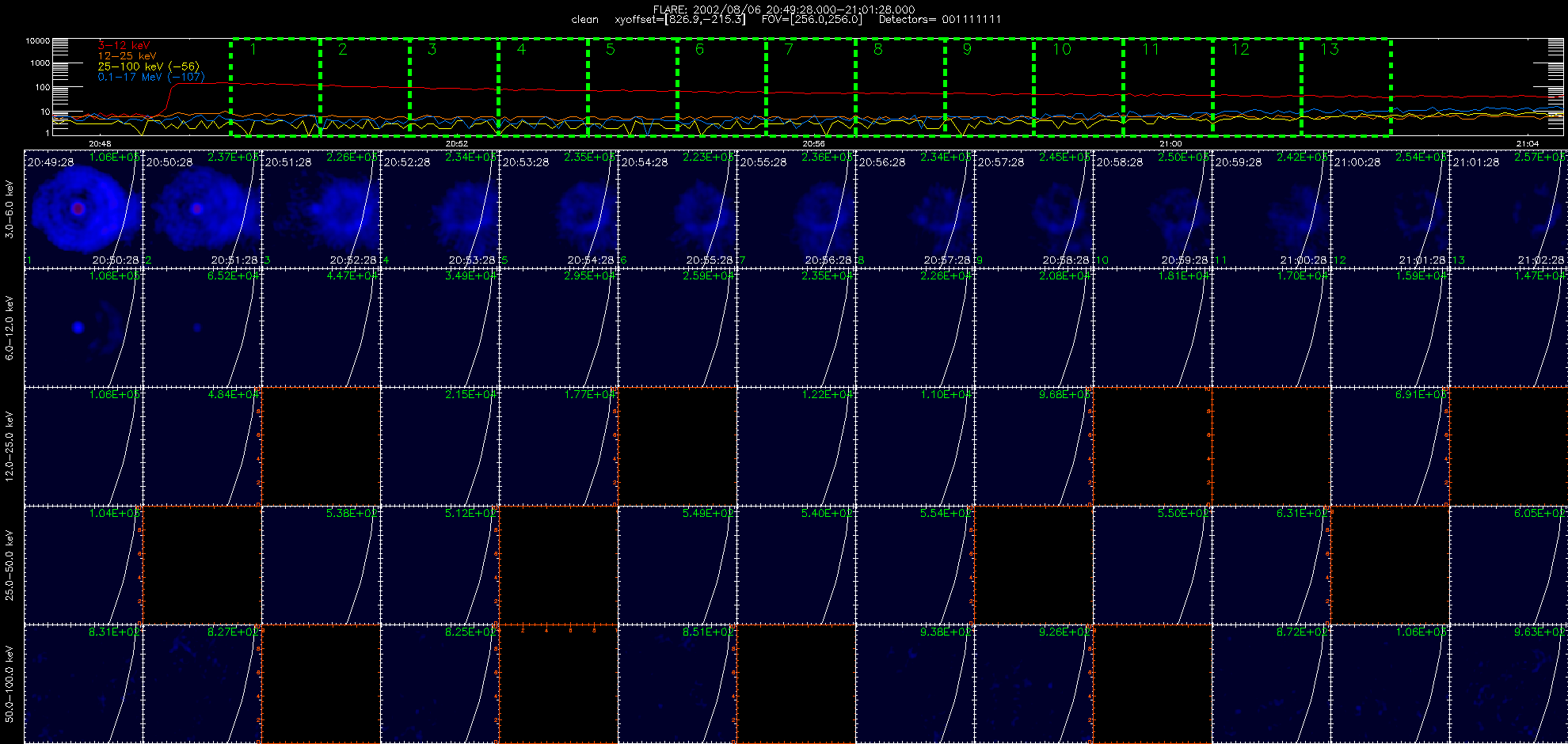Select time interval 4 in the light curve
The width and height of the screenshot is (1568, 744).
point(543,87)
